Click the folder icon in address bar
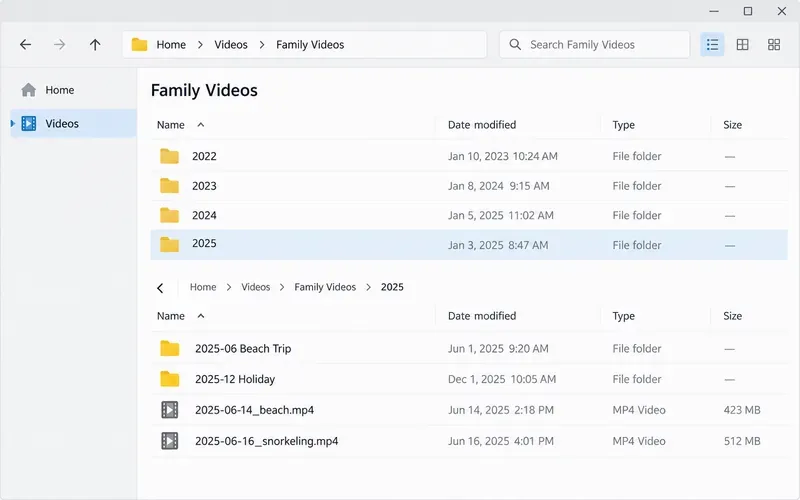 [x=139, y=45]
